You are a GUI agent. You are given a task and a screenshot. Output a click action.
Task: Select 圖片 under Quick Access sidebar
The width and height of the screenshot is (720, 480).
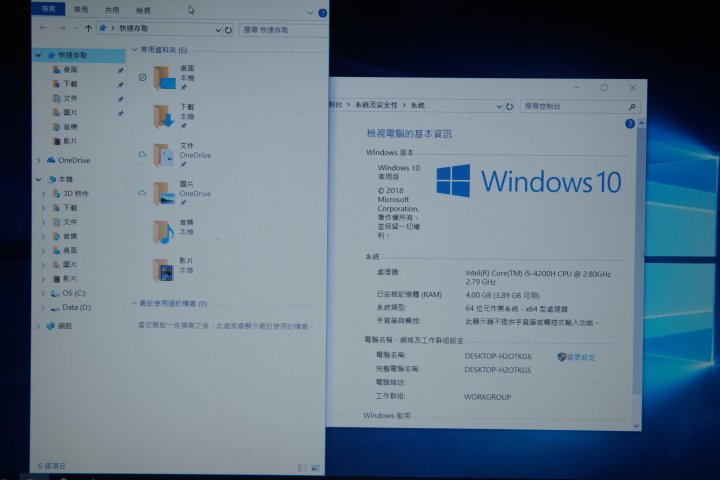[70, 112]
